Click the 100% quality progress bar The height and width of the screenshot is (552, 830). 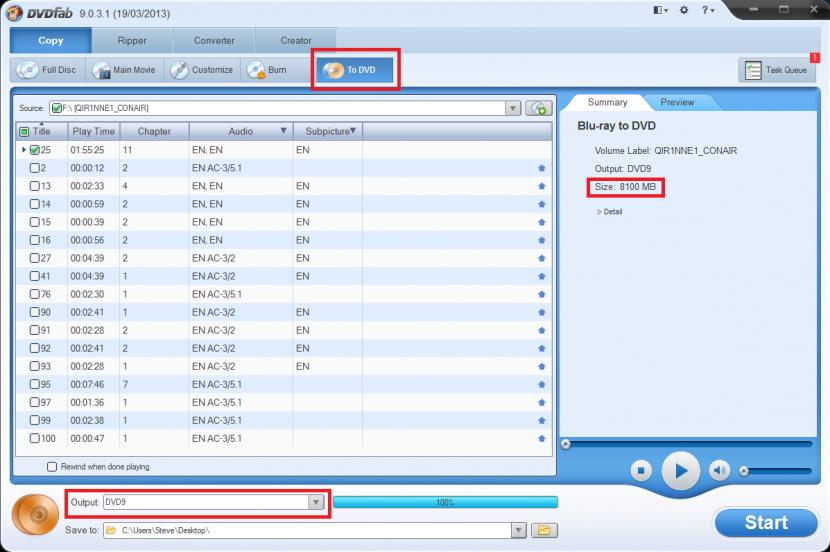pyautogui.click(x=445, y=502)
